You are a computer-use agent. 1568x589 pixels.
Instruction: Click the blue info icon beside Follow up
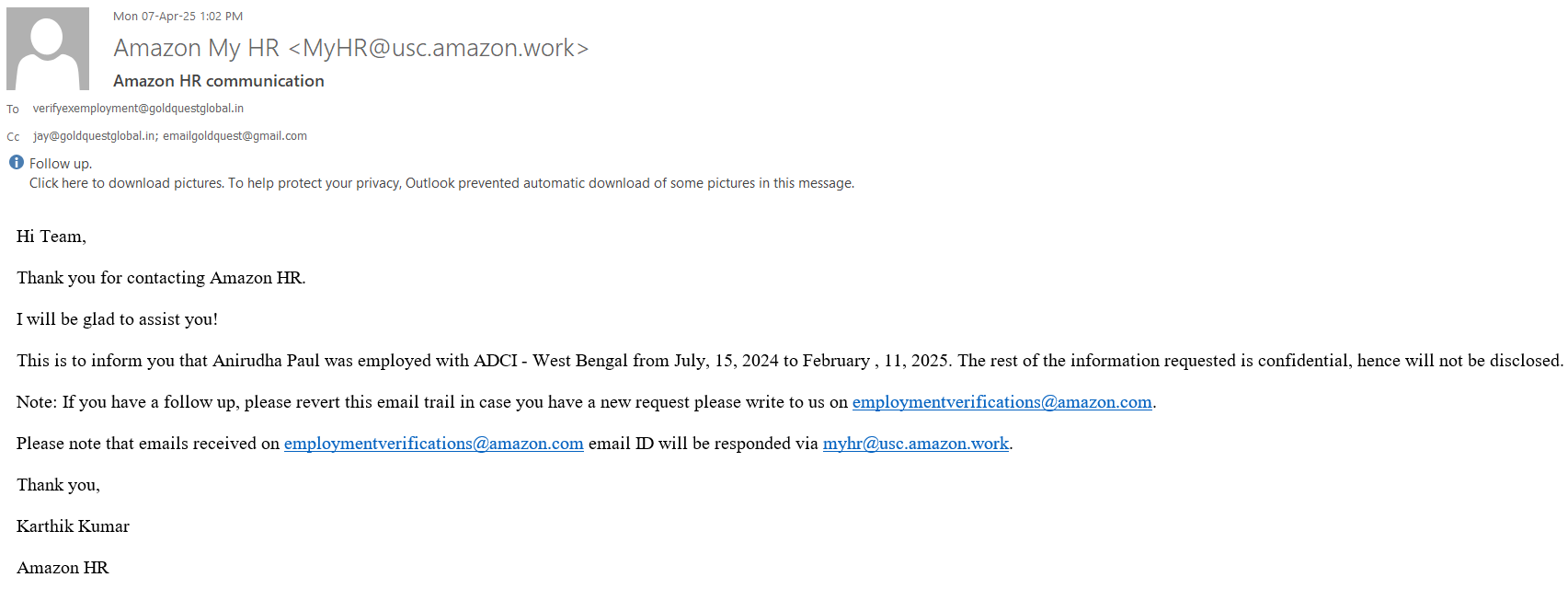coord(17,163)
